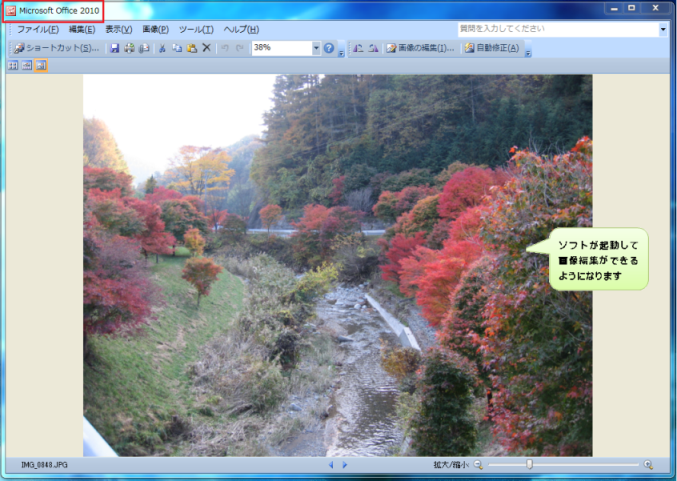The height and width of the screenshot is (481, 677).
Task: Click the Microsoft Office 2010 title icon
Action: (11, 11)
